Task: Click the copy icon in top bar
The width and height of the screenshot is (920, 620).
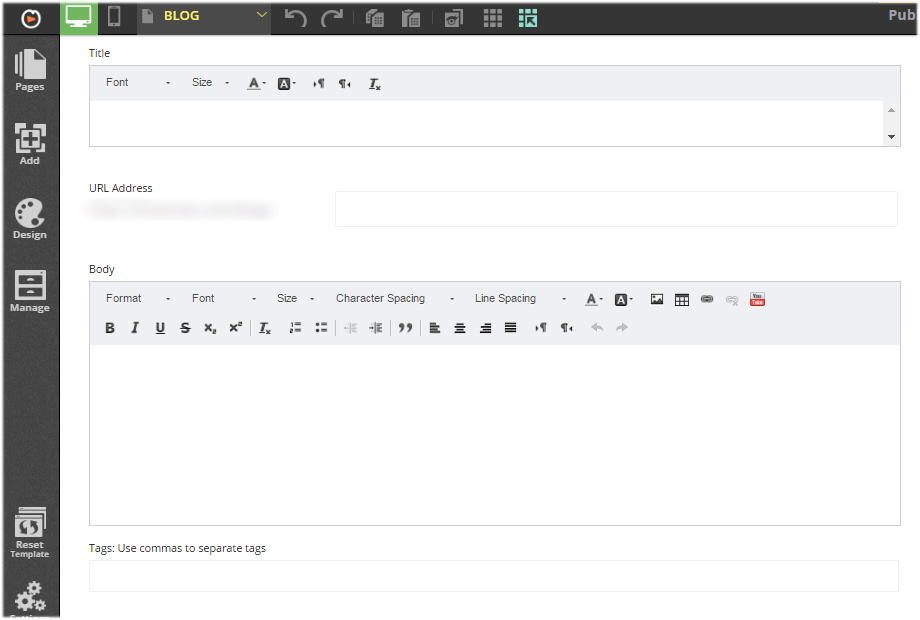Action: click(374, 18)
